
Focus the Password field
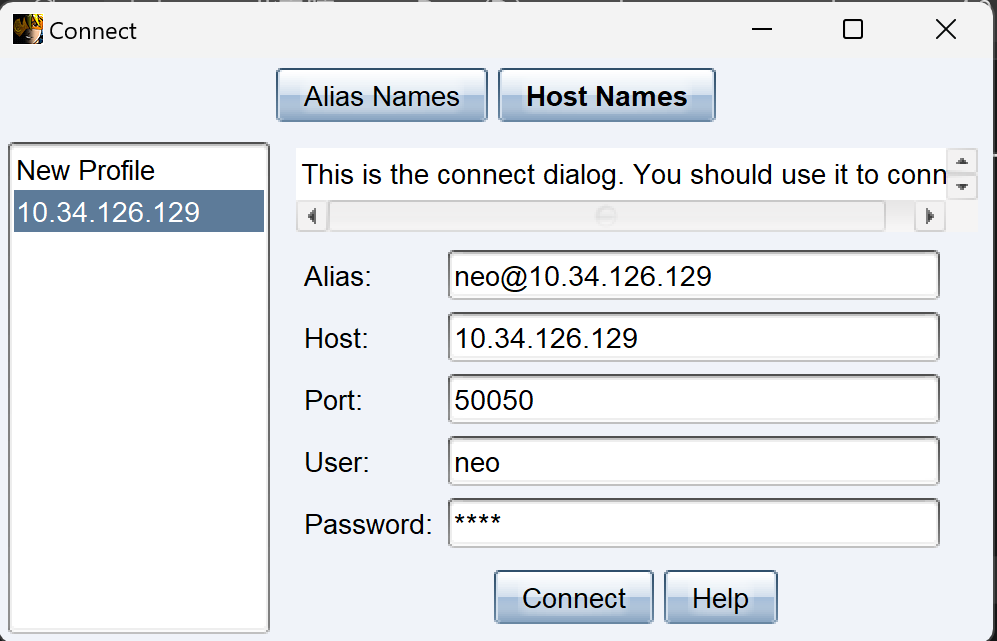coord(694,523)
